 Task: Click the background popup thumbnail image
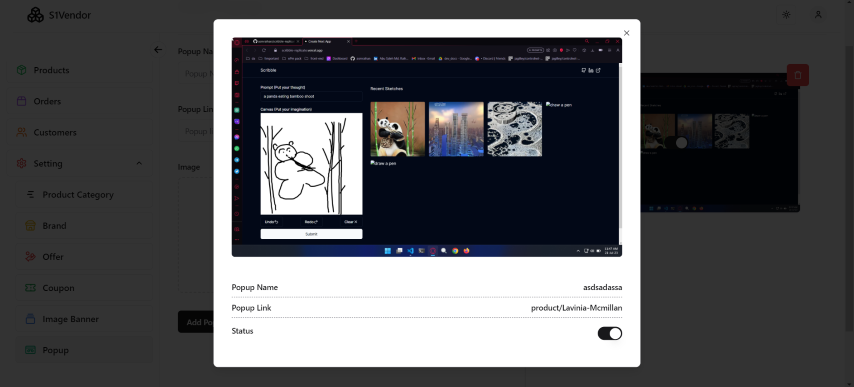pyautogui.click(x=719, y=143)
